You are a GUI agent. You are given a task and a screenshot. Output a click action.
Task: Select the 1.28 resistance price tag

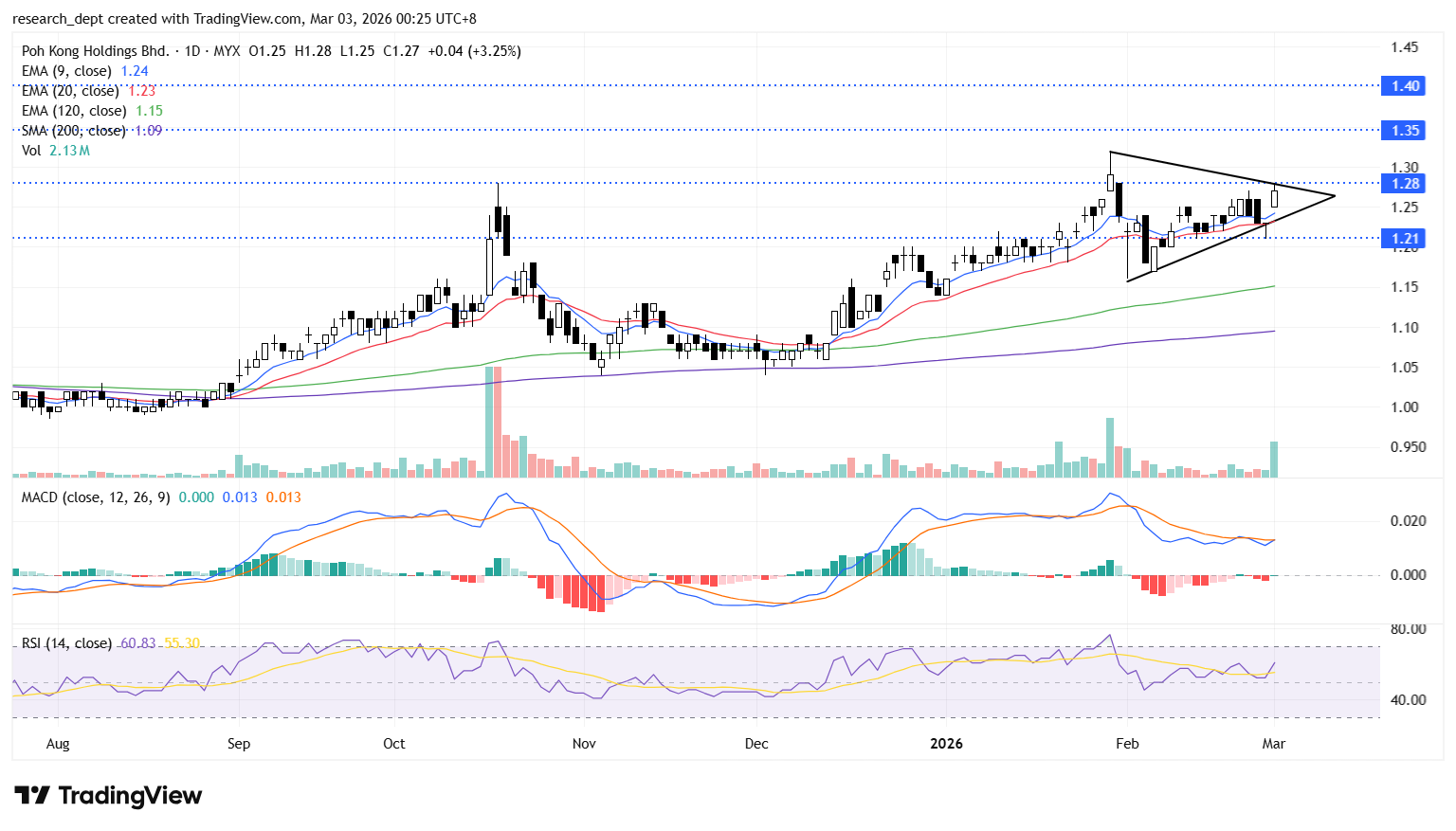pyautogui.click(x=1404, y=183)
